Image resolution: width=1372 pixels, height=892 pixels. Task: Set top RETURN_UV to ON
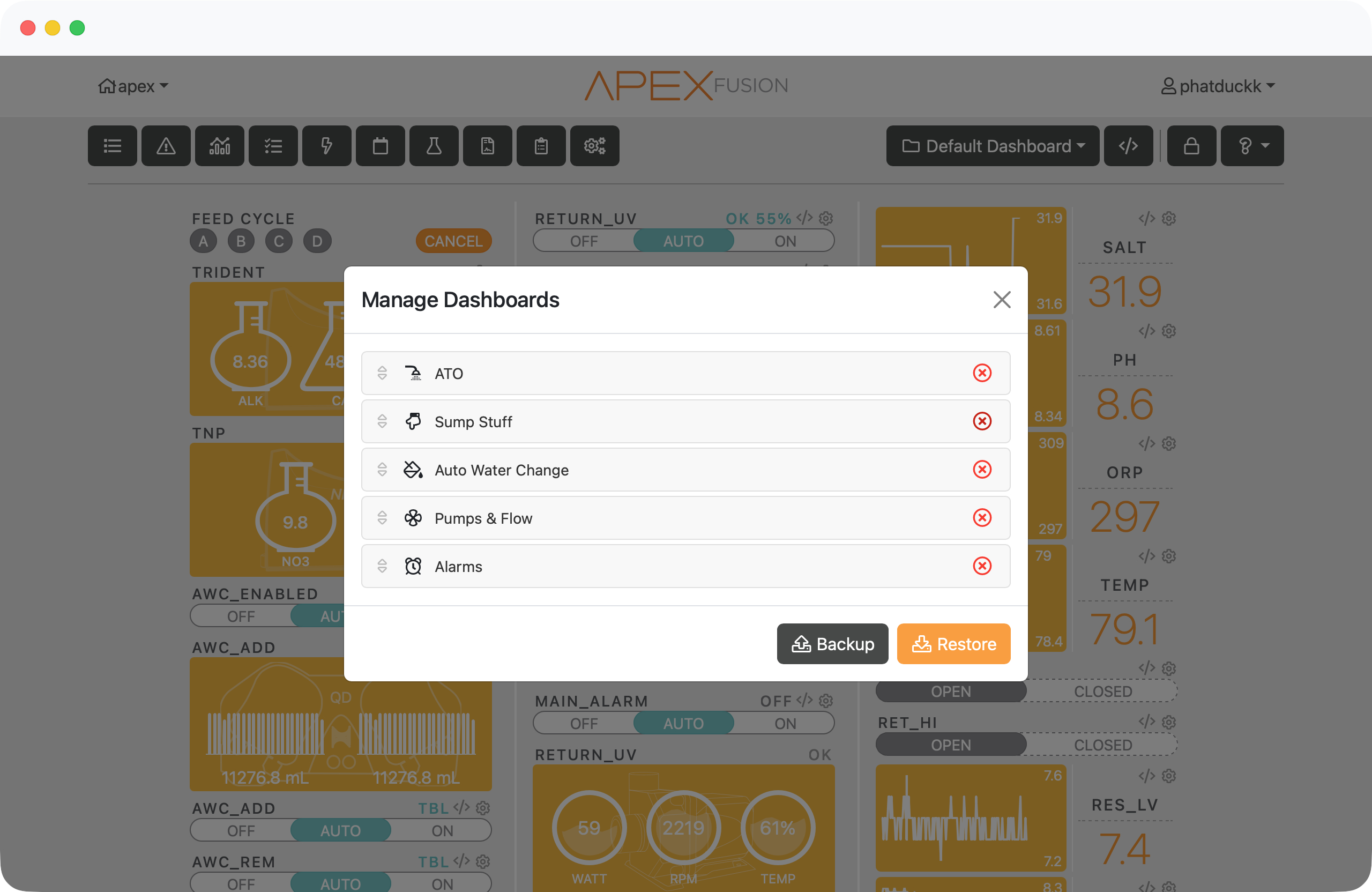pos(785,241)
